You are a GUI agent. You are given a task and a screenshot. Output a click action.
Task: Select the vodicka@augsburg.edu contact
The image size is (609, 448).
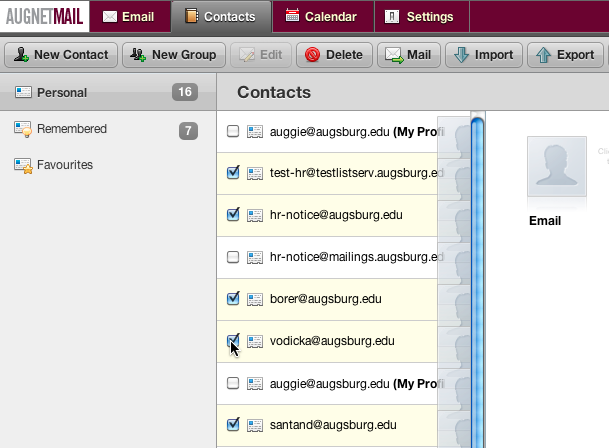pos(343,341)
